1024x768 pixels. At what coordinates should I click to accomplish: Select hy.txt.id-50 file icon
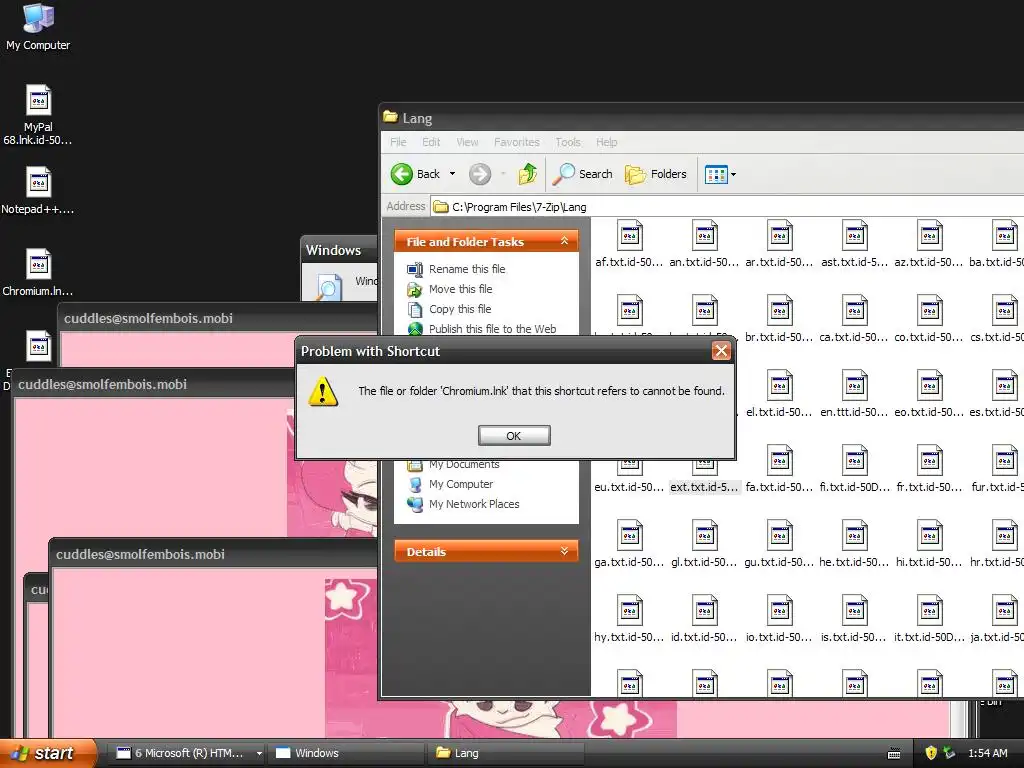tap(630, 612)
